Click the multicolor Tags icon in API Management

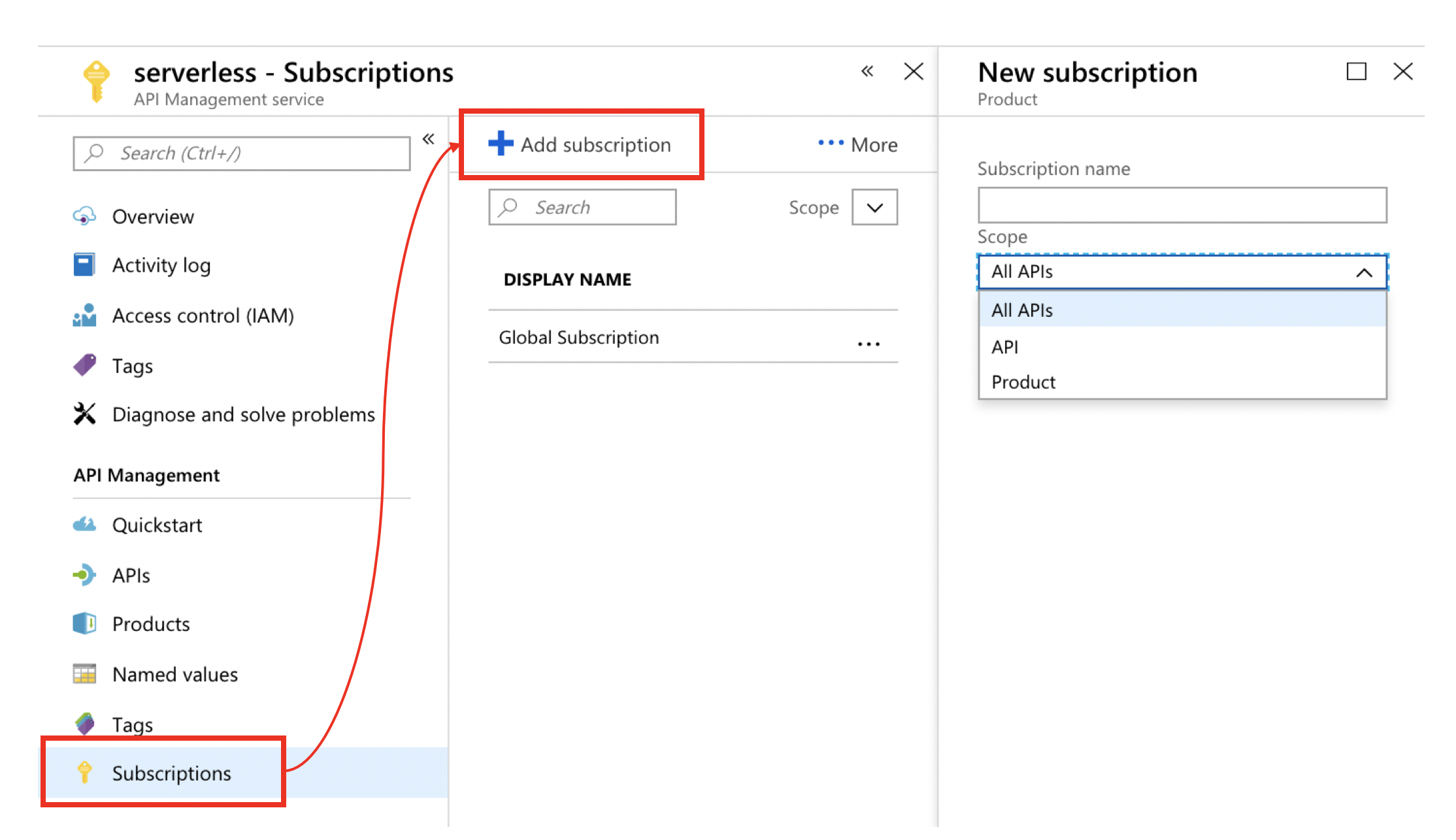84,724
